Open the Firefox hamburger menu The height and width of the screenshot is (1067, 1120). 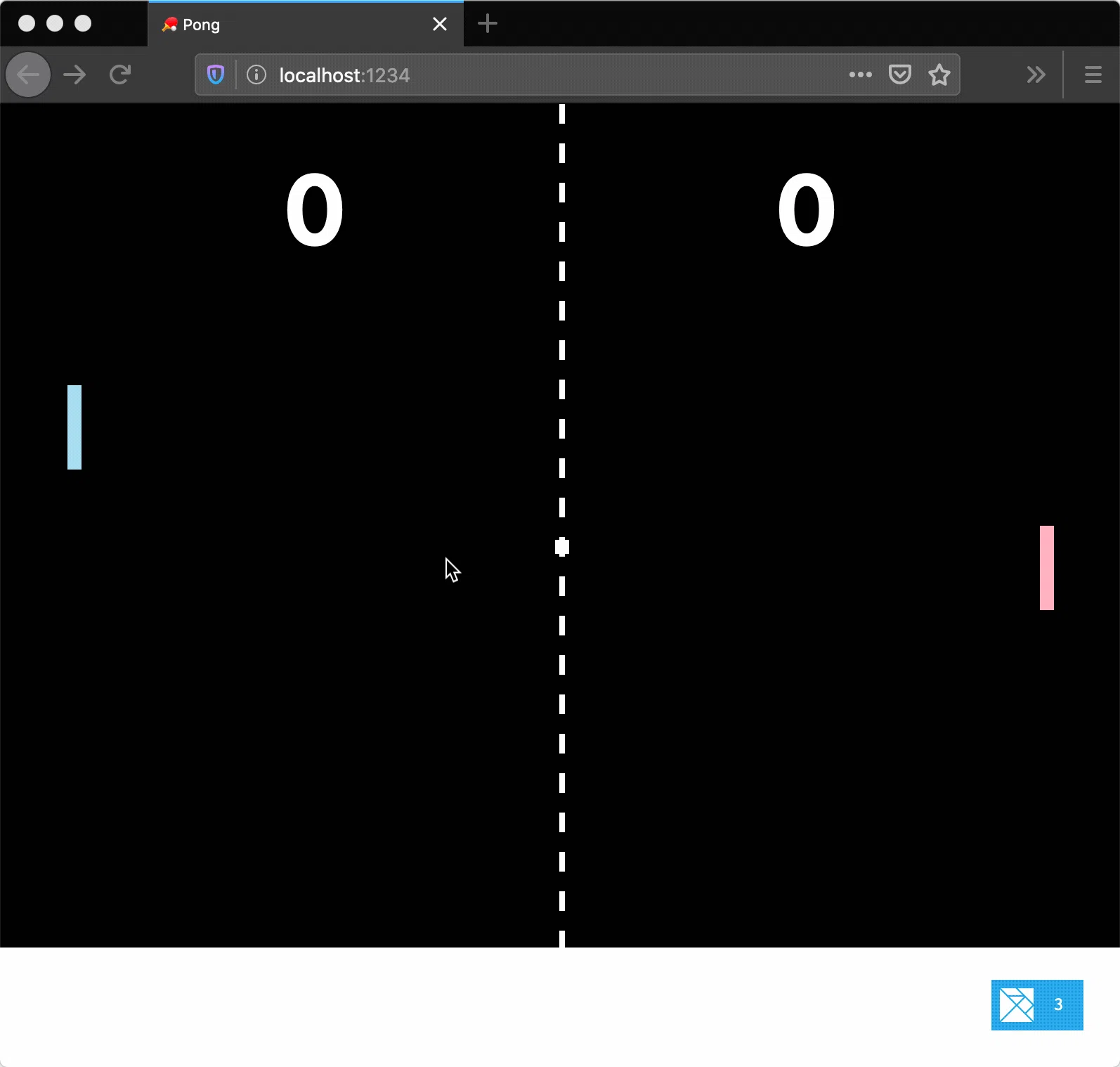pos(1093,75)
